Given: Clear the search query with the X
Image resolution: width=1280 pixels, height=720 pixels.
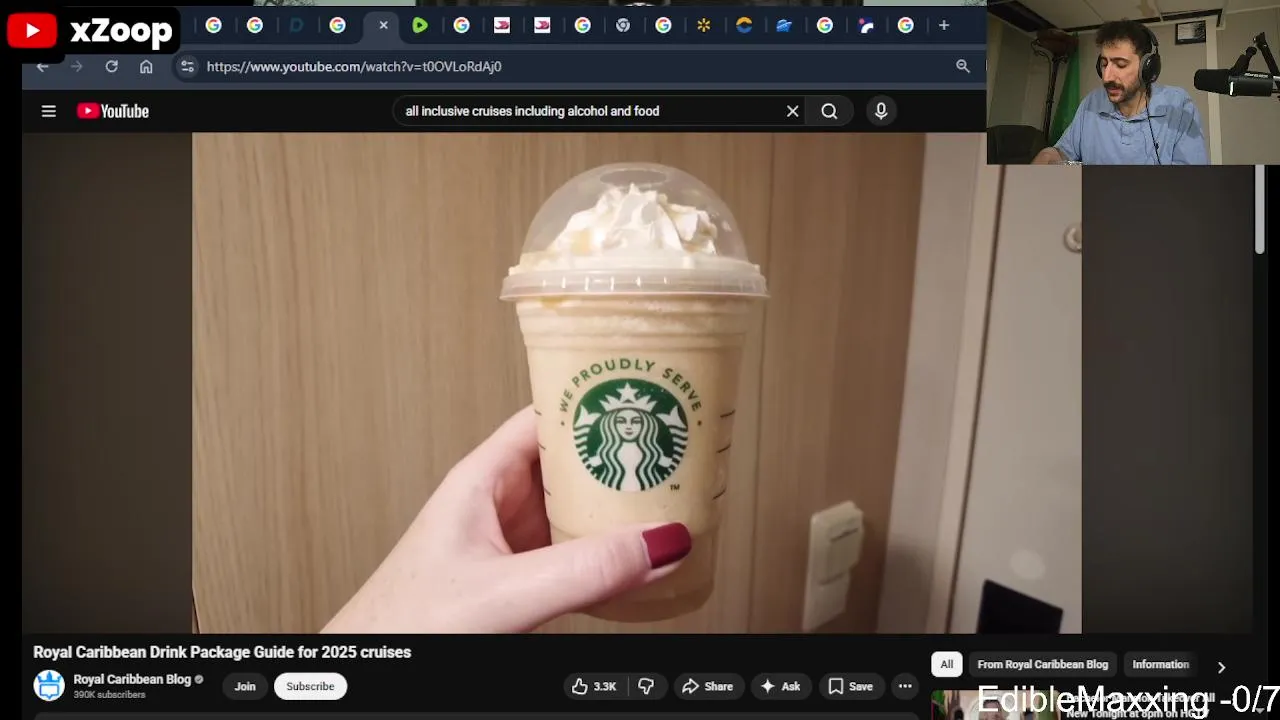Looking at the screenshot, I should pyautogui.click(x=792, y=111).
